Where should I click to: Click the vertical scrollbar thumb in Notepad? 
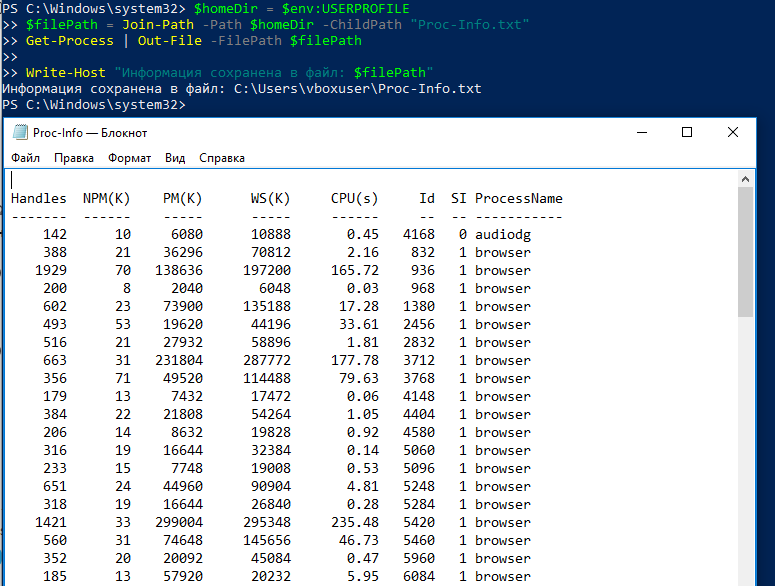(745, 252)
